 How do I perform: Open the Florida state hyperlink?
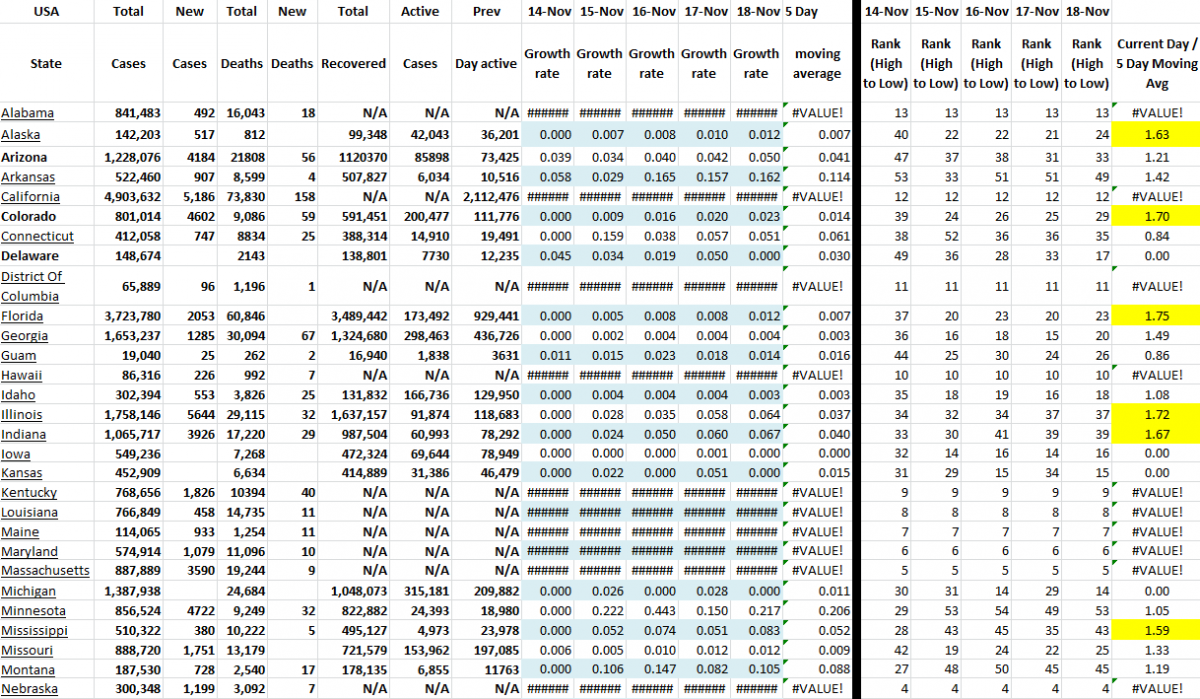[22, 316]
